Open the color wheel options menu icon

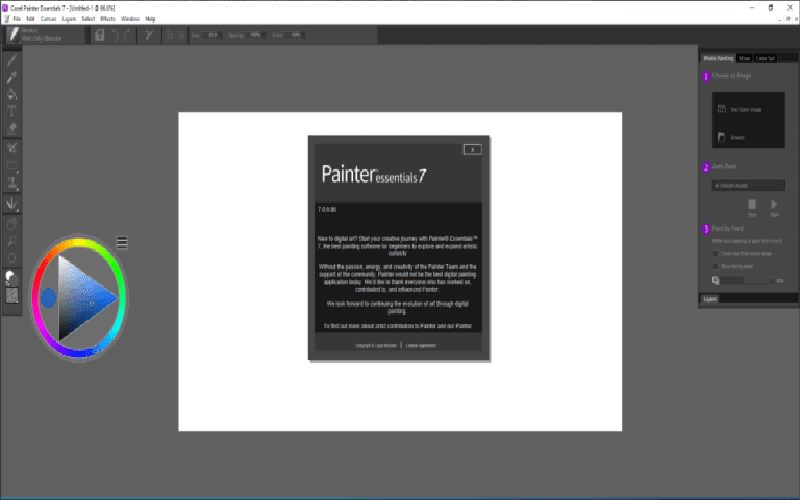click(122, 242)
